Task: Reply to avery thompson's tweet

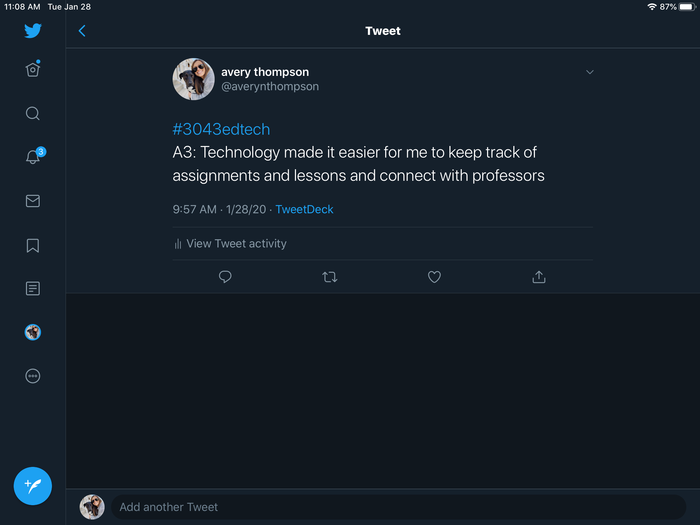Action: tap(225, 277)
